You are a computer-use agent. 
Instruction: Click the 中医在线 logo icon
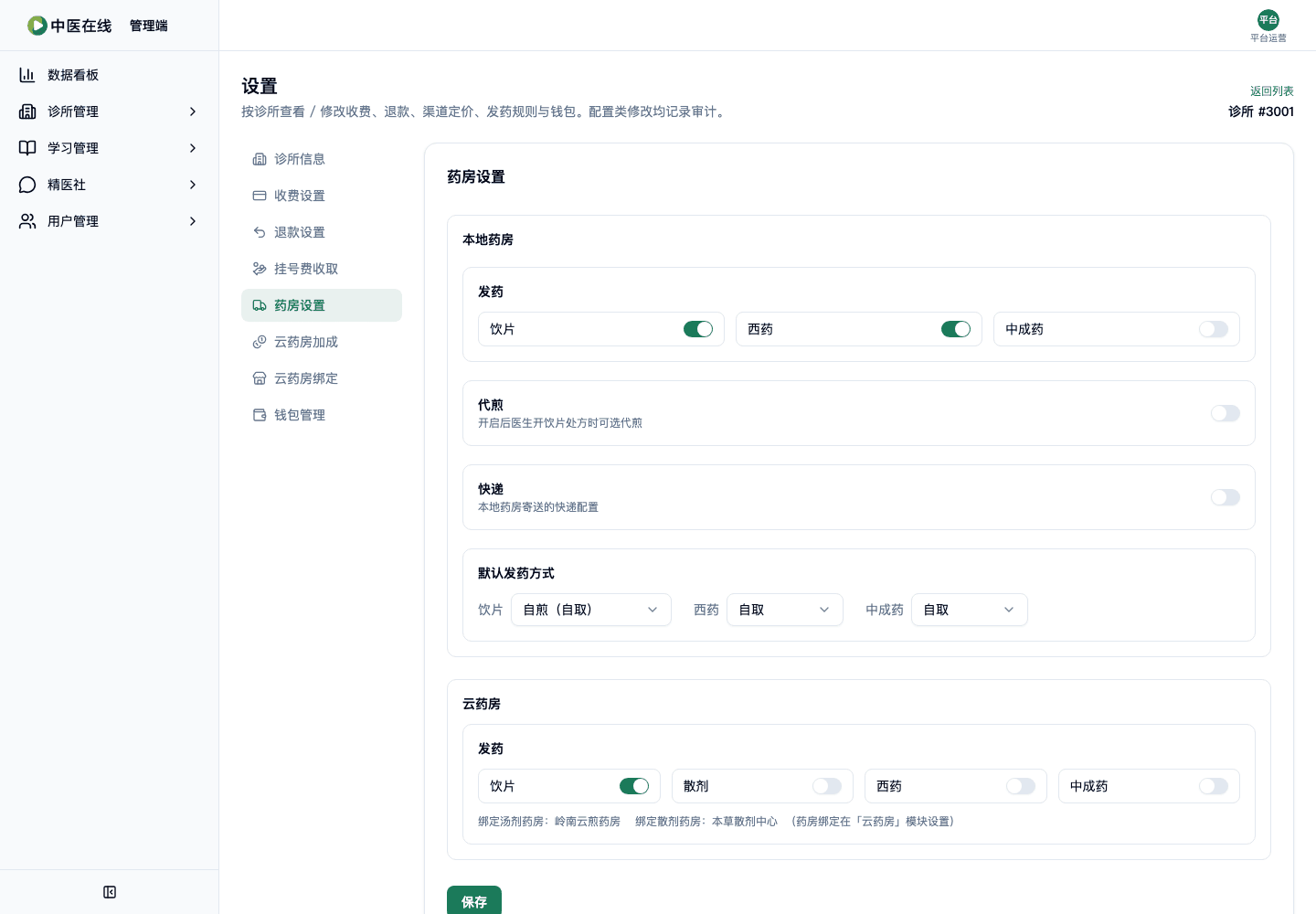(37, 26)
